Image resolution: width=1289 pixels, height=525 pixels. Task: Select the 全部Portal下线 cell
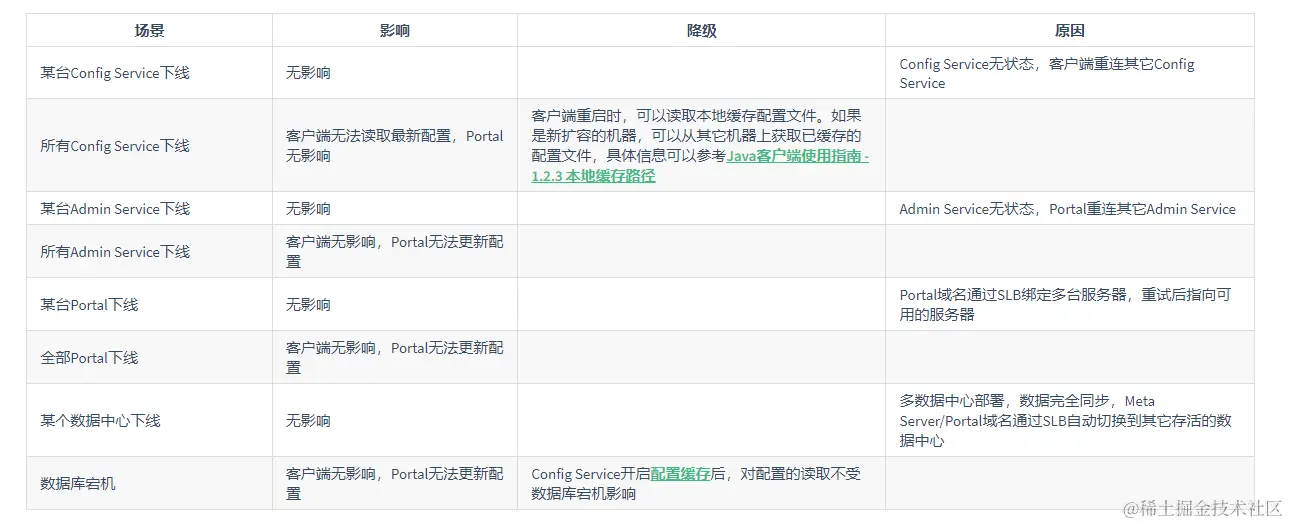(149, 358)
